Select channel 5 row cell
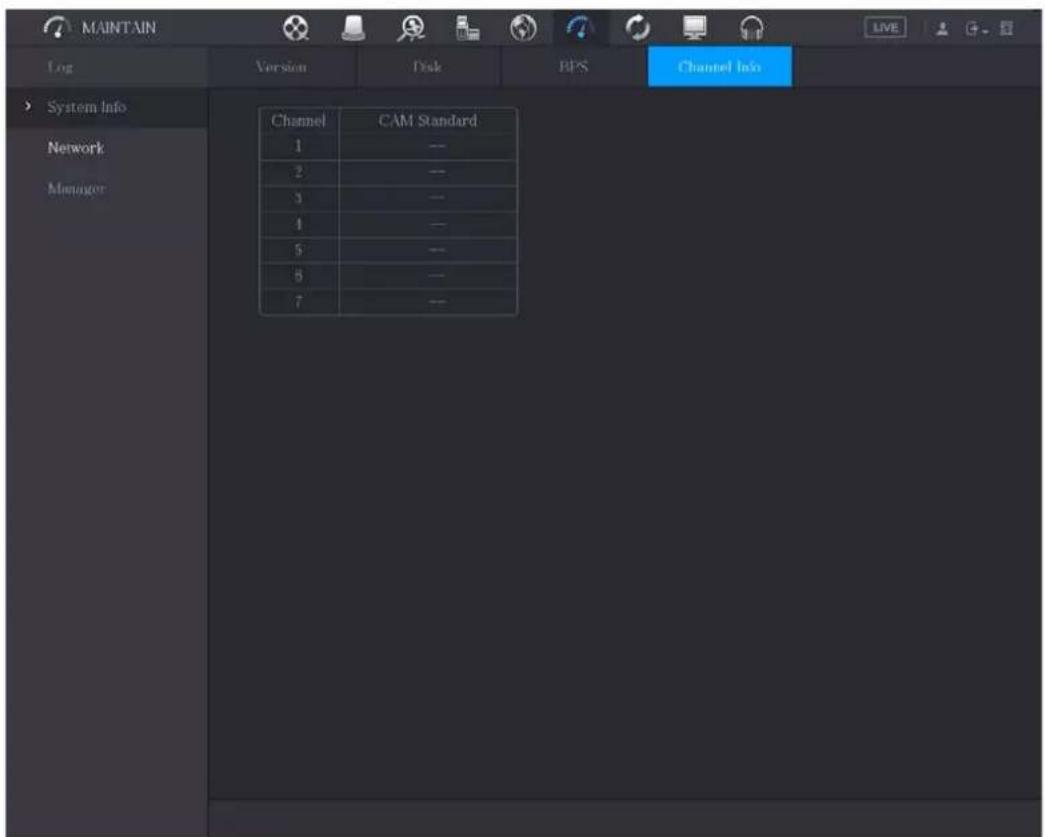Image resolution: width=1045 pixels, height=837 pixels. 299,250
